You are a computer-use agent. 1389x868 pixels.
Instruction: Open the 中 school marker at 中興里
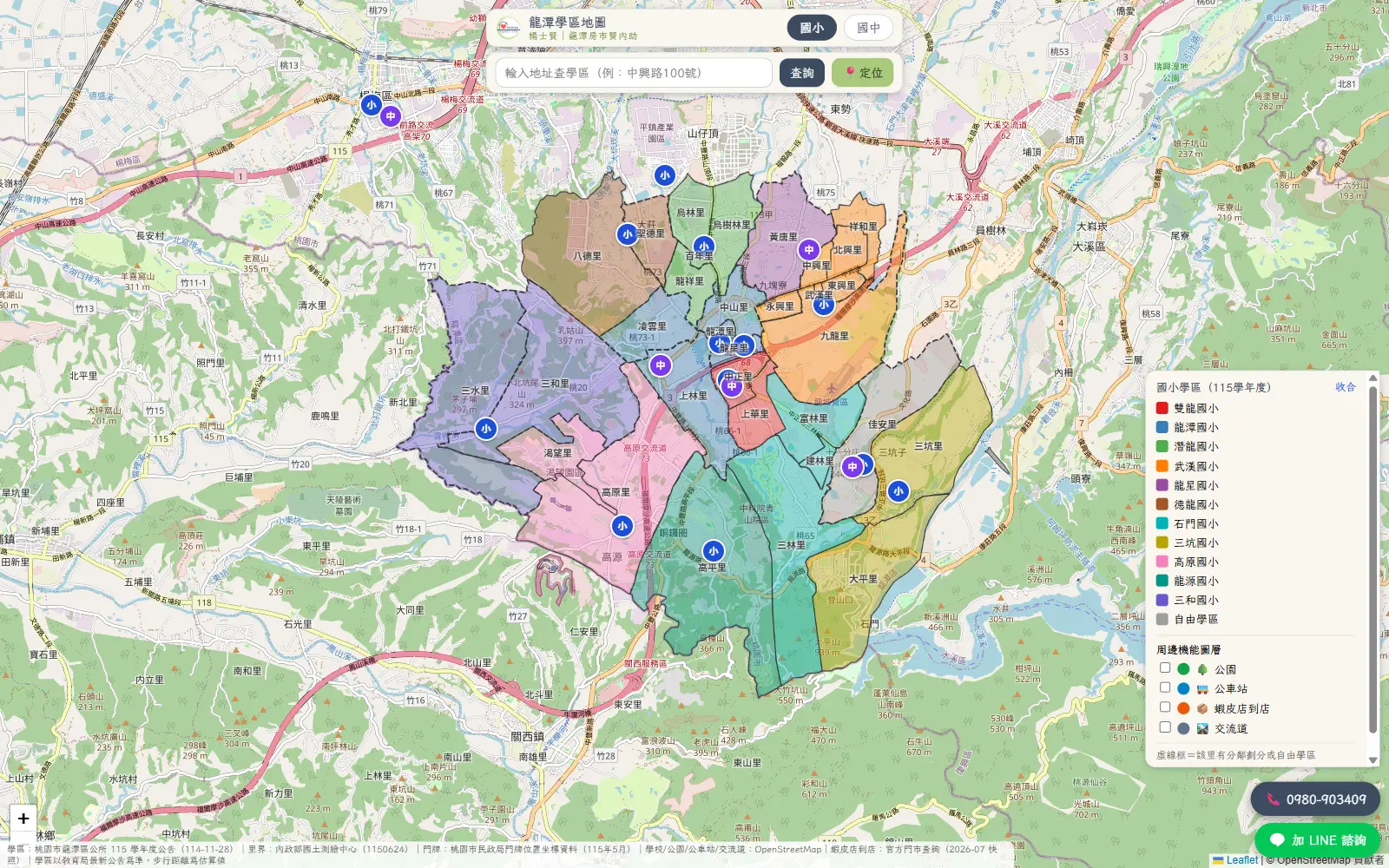point(809,250)
